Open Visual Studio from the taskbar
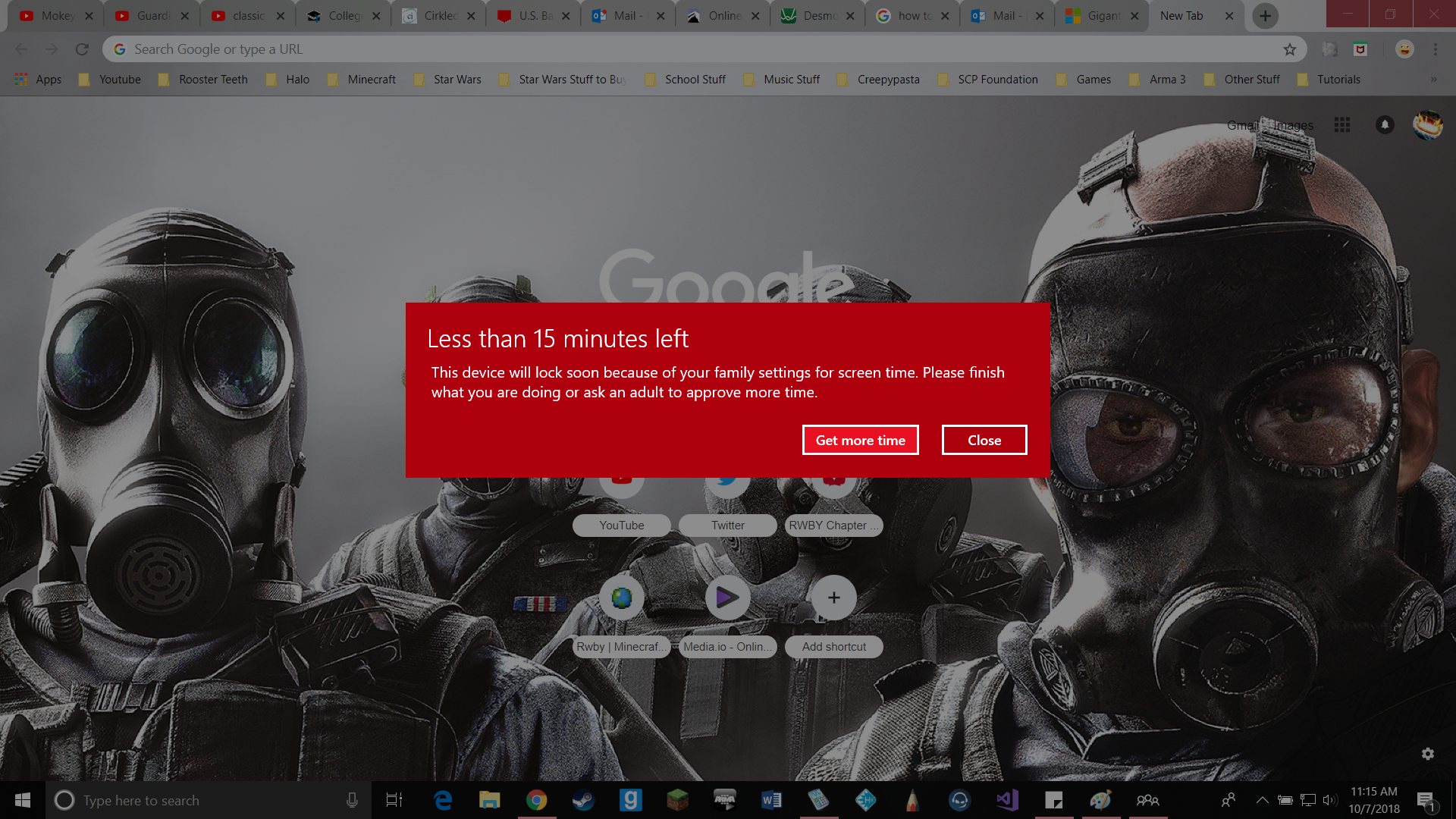This screenshot has height=819, width=1456. click(x=1007, y=800)
